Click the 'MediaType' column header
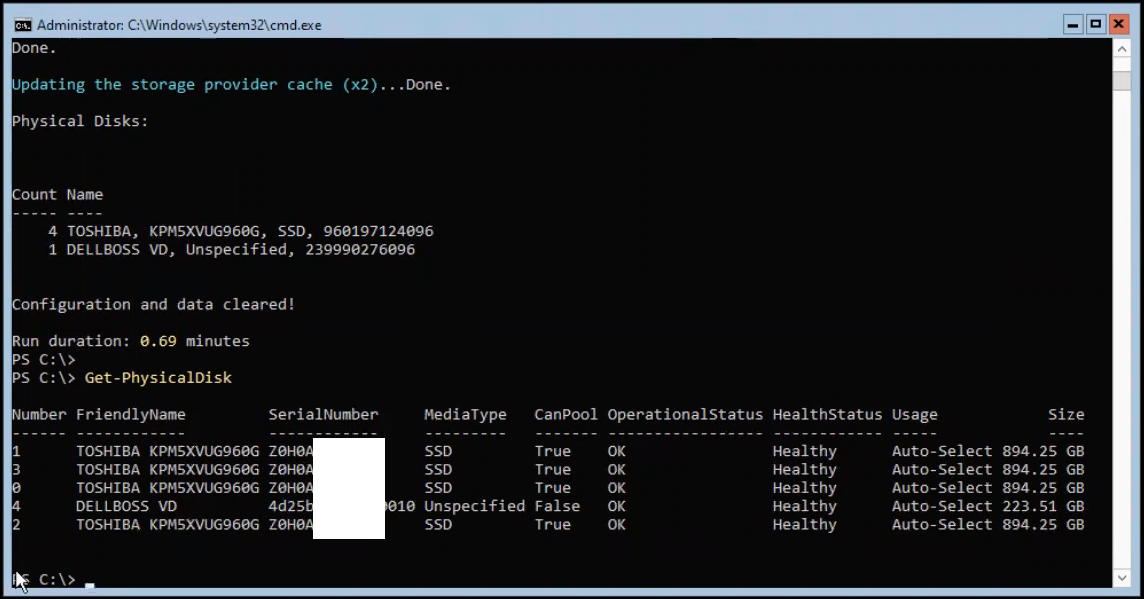The width and height of the screenshot is (1144, 599). 465,415
